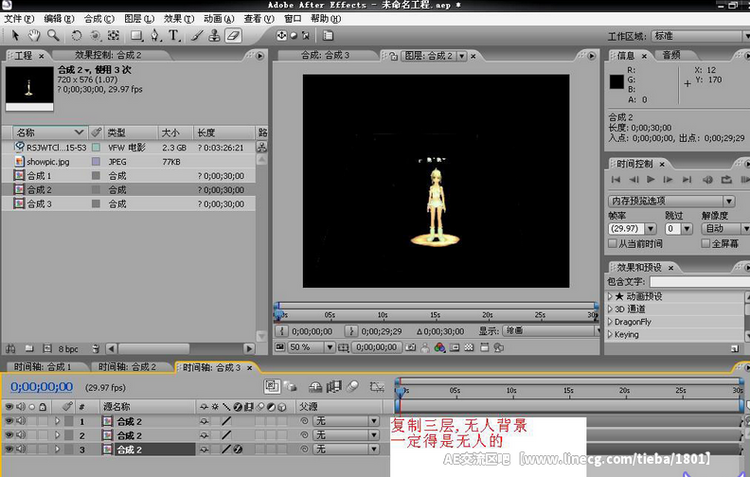Click the set in point brace button
750x477 pixels.
(x=282, y=331)
